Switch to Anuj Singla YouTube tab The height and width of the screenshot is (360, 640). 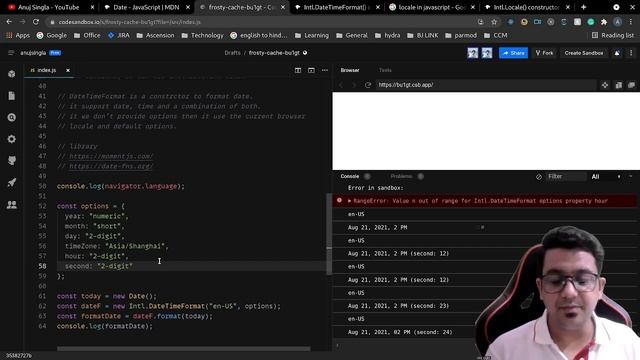click(x=50, y=7)
